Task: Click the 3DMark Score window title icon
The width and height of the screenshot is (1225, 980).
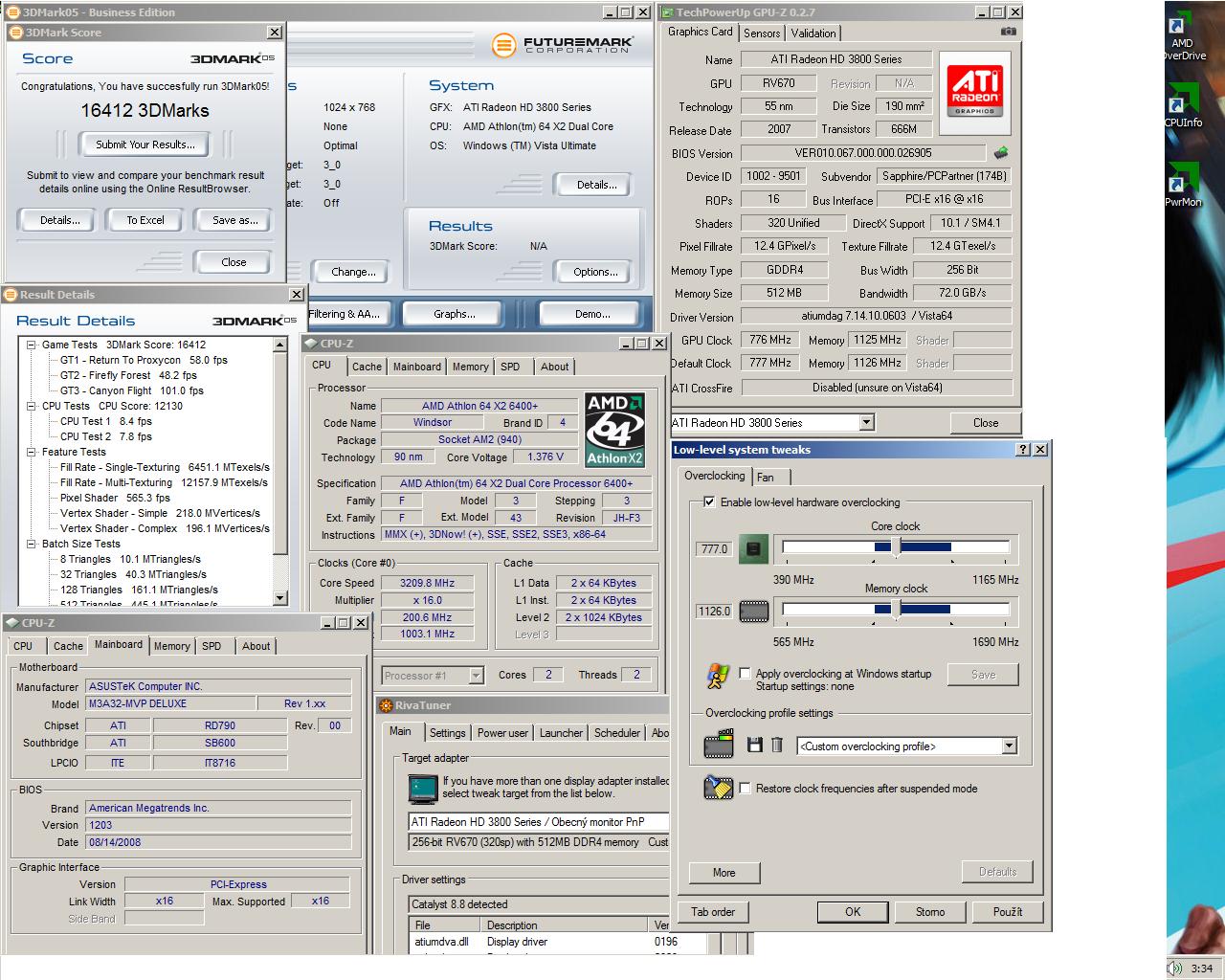Action: click(x=14, y=33)
